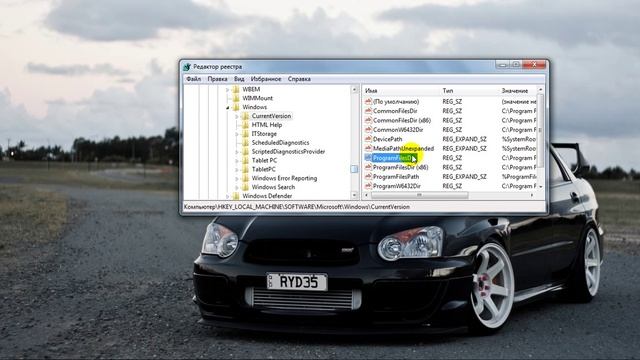The image size is (640, 360).
Task: Open the Избранное menu
Action: 266,79
